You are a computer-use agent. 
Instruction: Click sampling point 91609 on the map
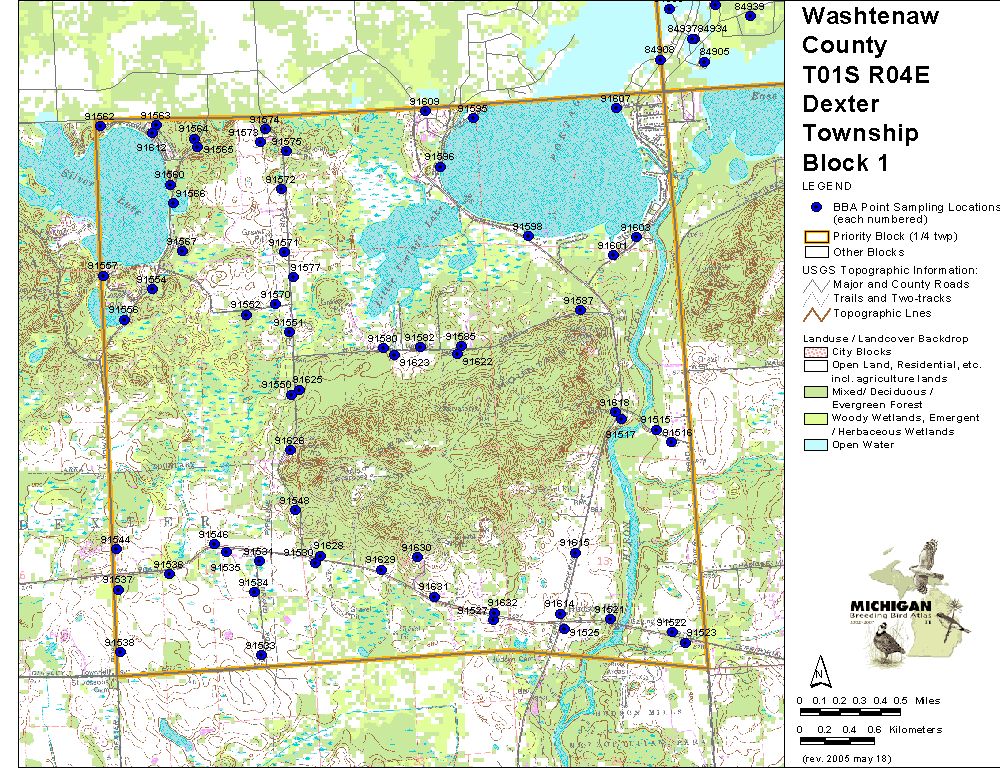[425, 111]
